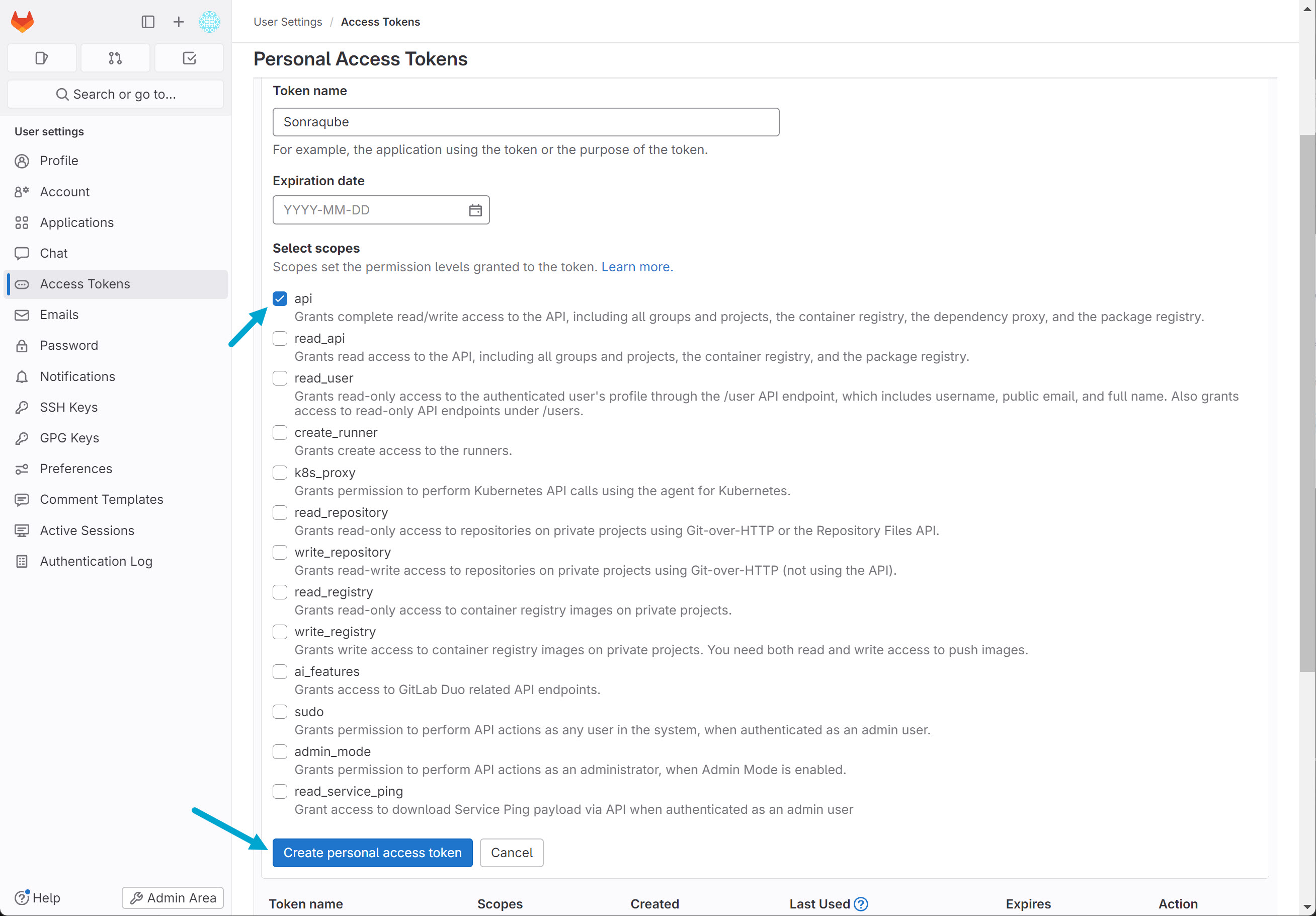Open the create new plus menu
1316x916 pixels.
point(178,22)
